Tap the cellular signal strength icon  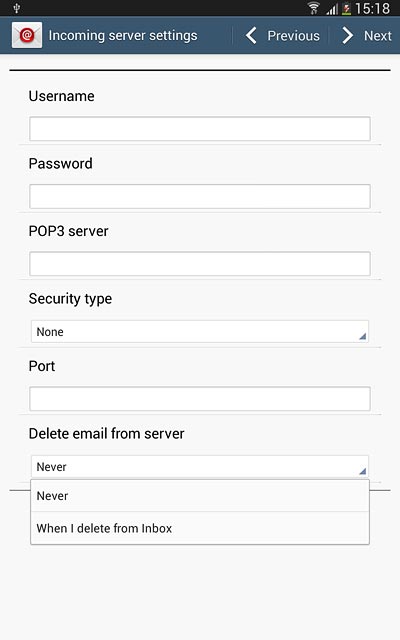click(x=332, y=9)
